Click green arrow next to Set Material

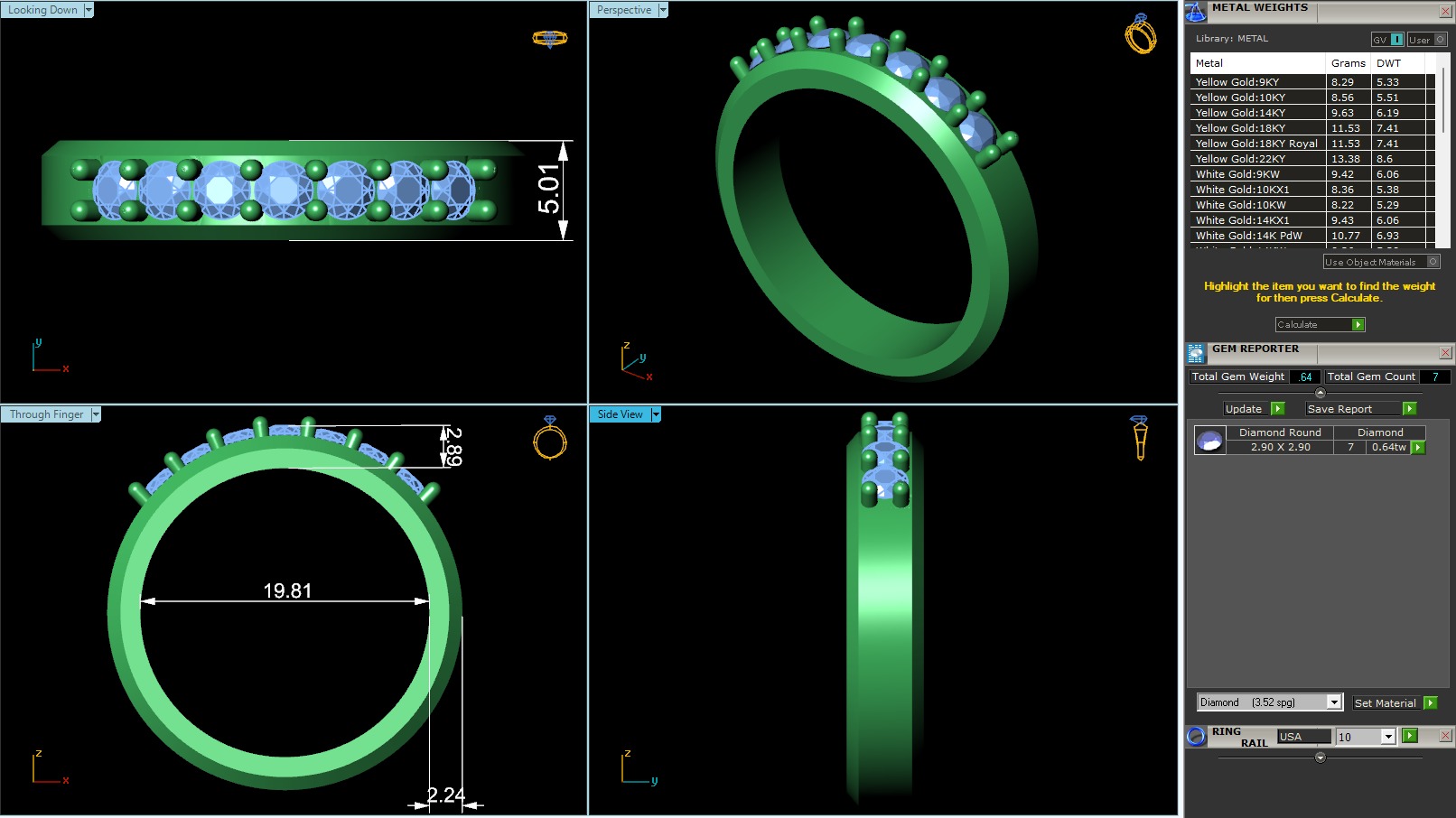1430,703
